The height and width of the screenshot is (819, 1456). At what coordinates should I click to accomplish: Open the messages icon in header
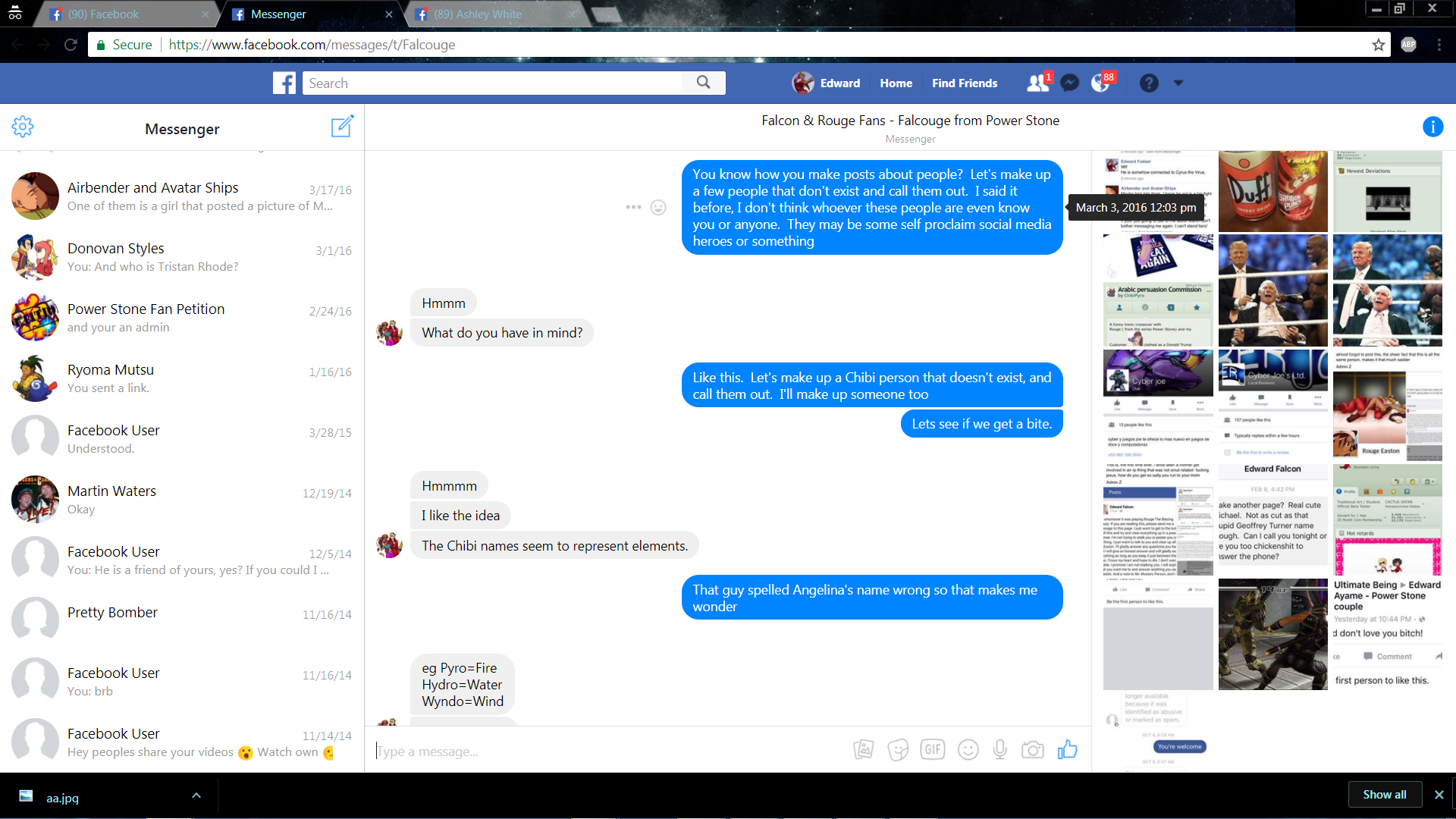click(x=1069, y=83)
